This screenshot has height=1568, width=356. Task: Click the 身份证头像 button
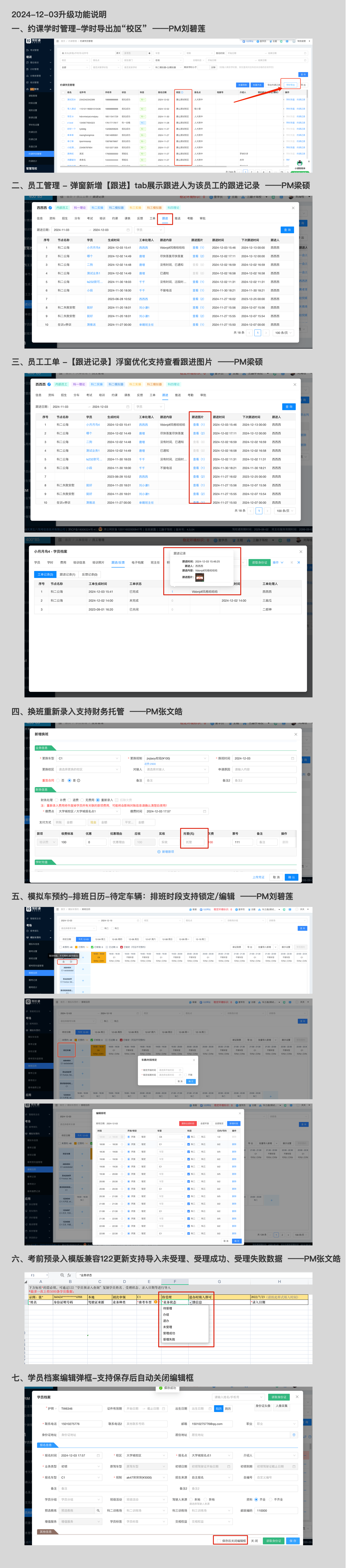tap(263, 1405)
